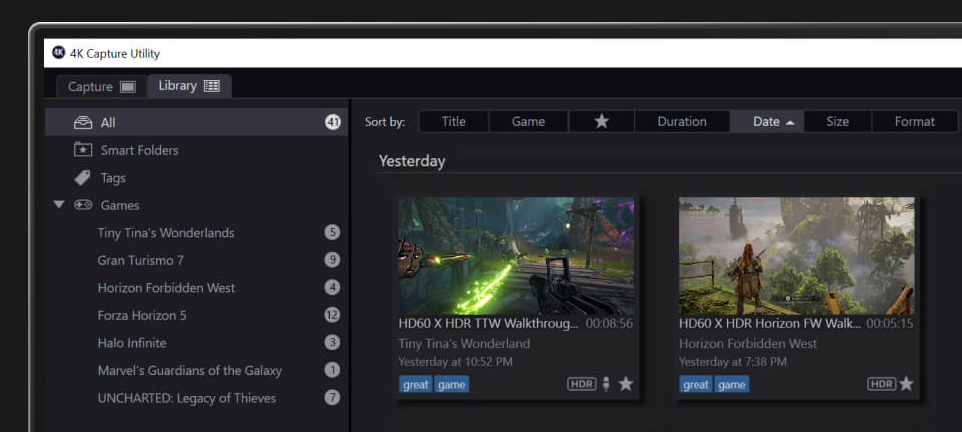Click HDR badge on Horizon FW card
Viewport: 962px width, 432px height.
coord(882,384)
